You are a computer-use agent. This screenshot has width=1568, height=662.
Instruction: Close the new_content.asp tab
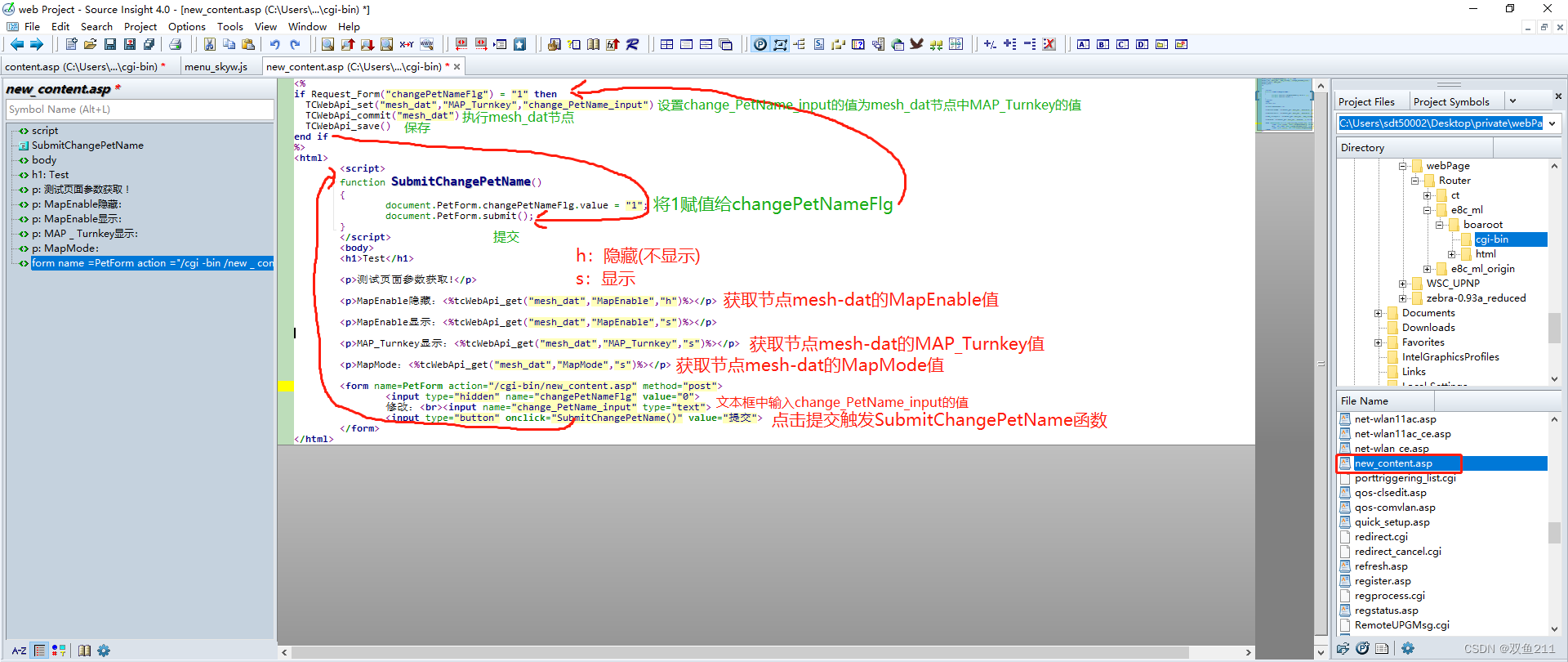(x=457, y=66)
